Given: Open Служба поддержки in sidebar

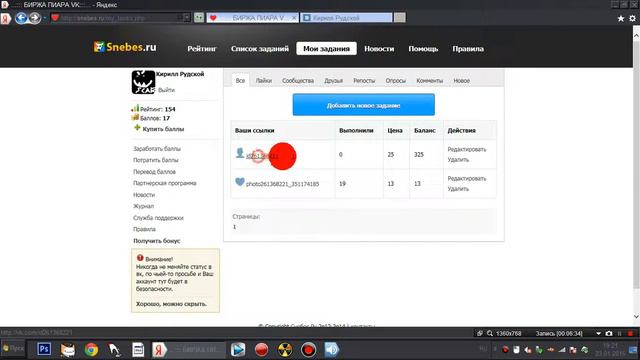Looking at the screenshot, I should [x=158, y=218].
